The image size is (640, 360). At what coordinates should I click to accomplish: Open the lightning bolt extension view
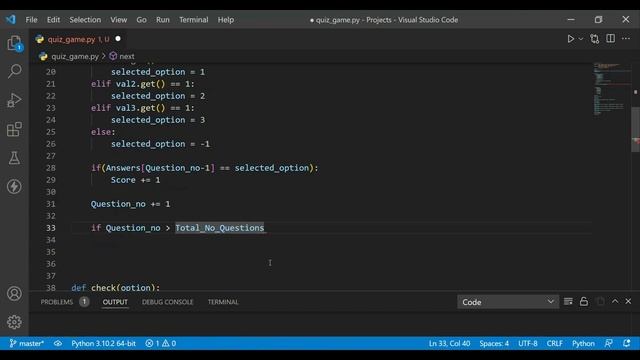tap(14, 187)
